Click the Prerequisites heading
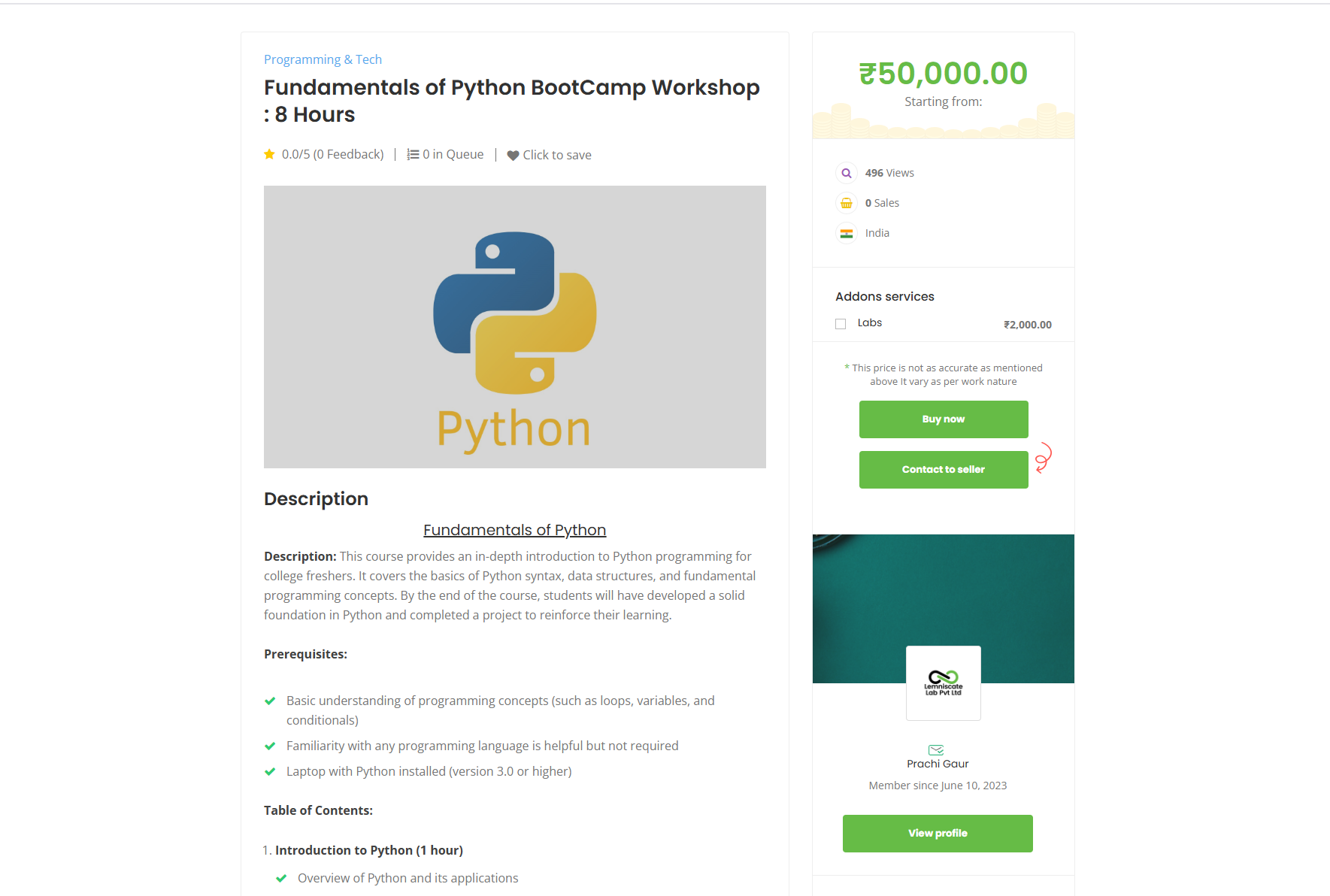 coord(305,654)
